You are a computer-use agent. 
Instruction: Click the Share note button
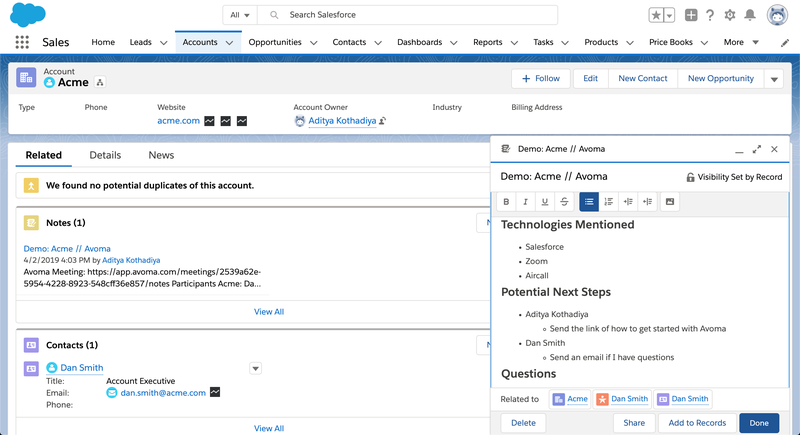(x=634, y=423)
